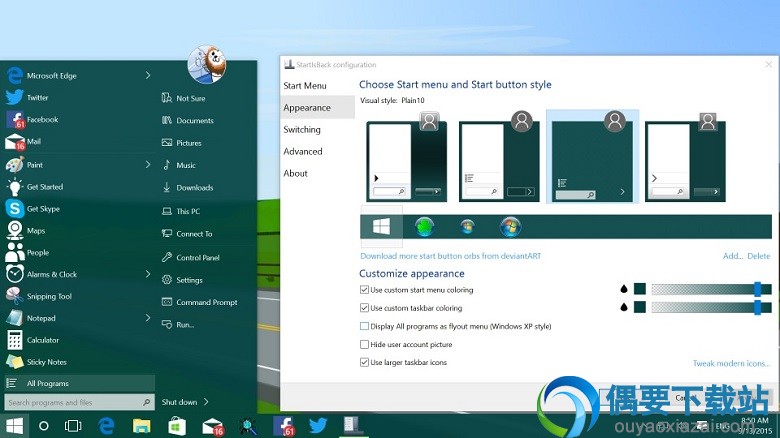Click Delete orb link
Viewport: 780px width, 438px height.
(759, 256)
